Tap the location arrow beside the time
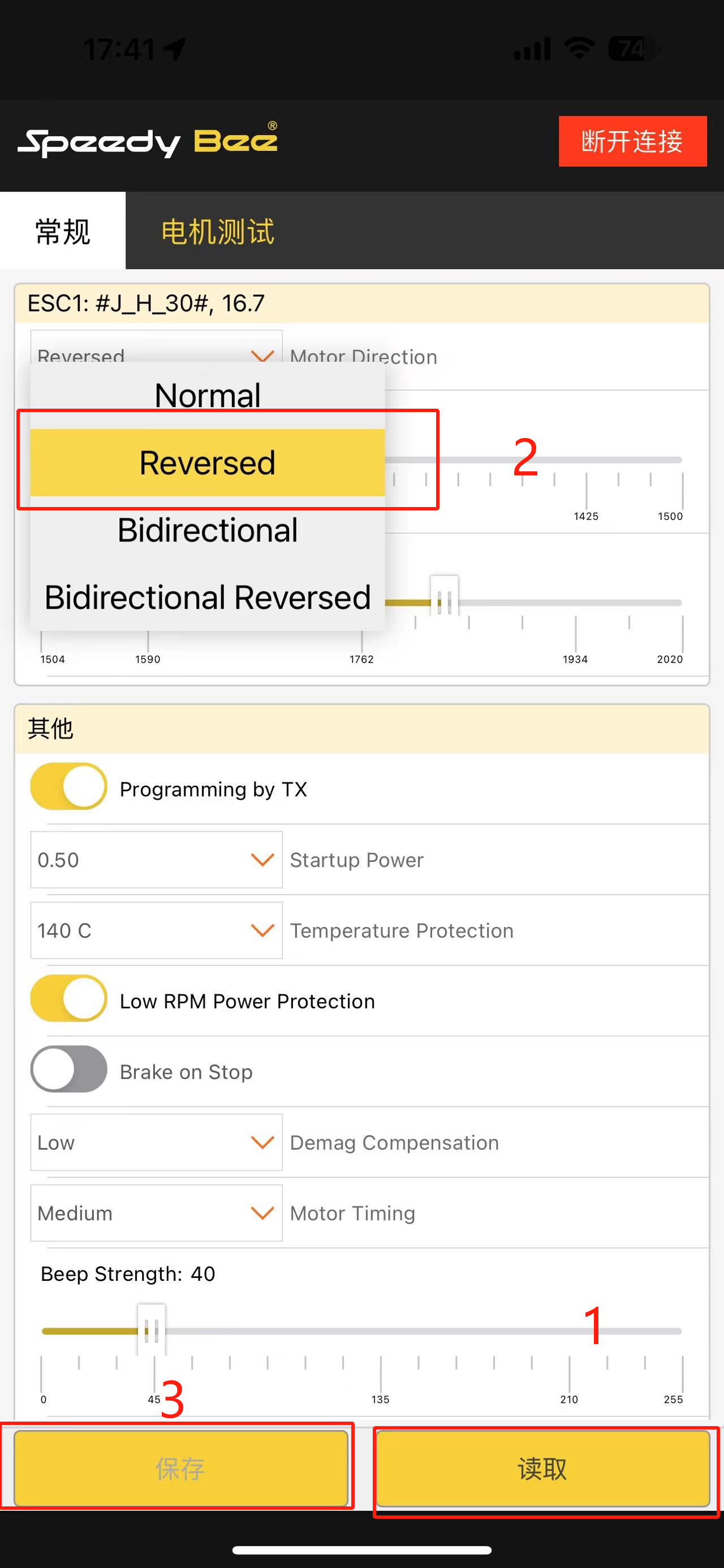724x1568 pixels. click(175, 49)
